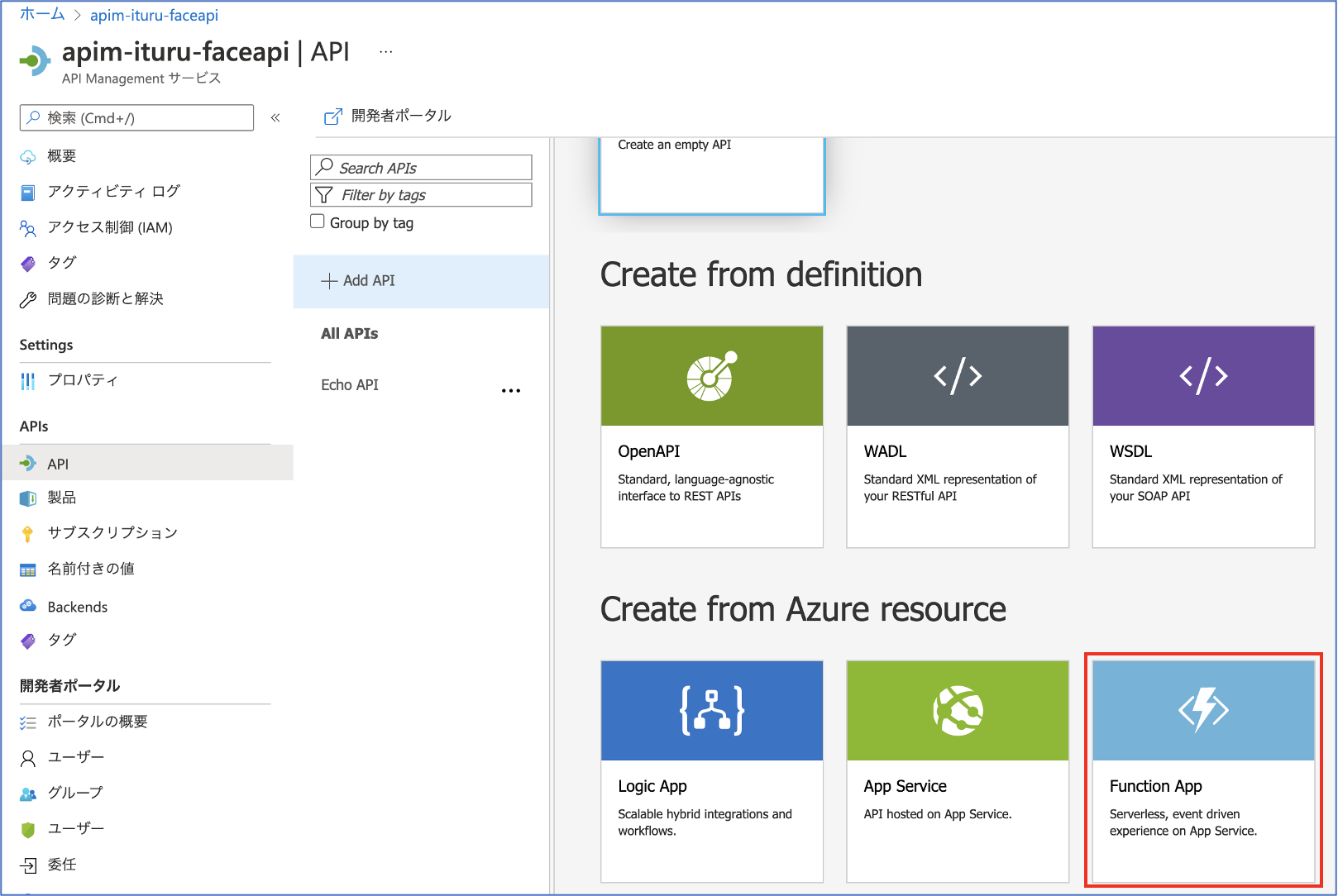This screenshot has width=1338, height=896.
Task: Click the shield icon next to ユーザー
Action: point(28,829)
